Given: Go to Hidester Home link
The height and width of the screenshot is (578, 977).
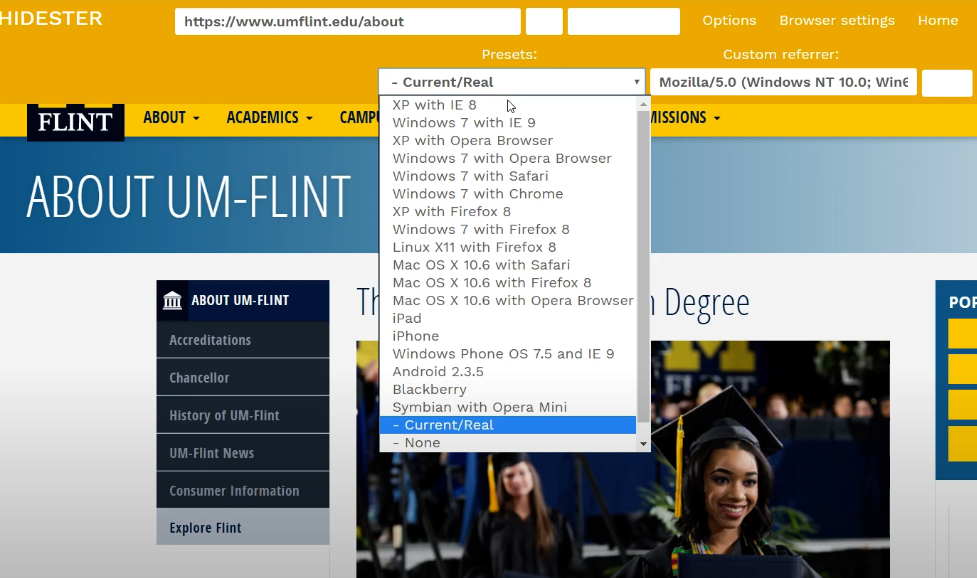Looking at the screenshot, I should click(x=938, y=21).
